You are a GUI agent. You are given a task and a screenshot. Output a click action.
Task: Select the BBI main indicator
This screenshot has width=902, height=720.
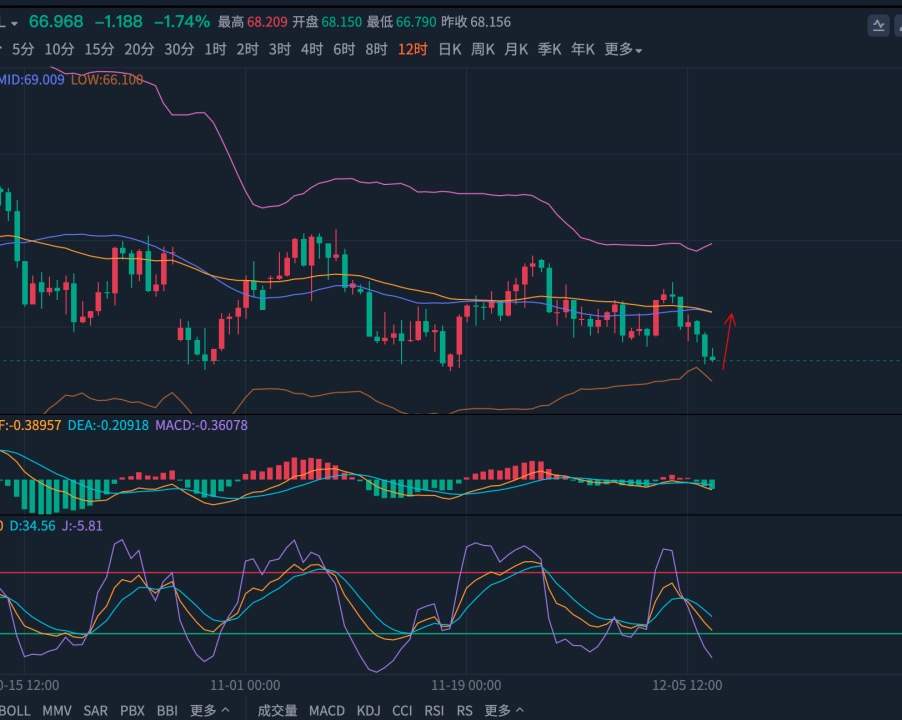click(167, 711)
